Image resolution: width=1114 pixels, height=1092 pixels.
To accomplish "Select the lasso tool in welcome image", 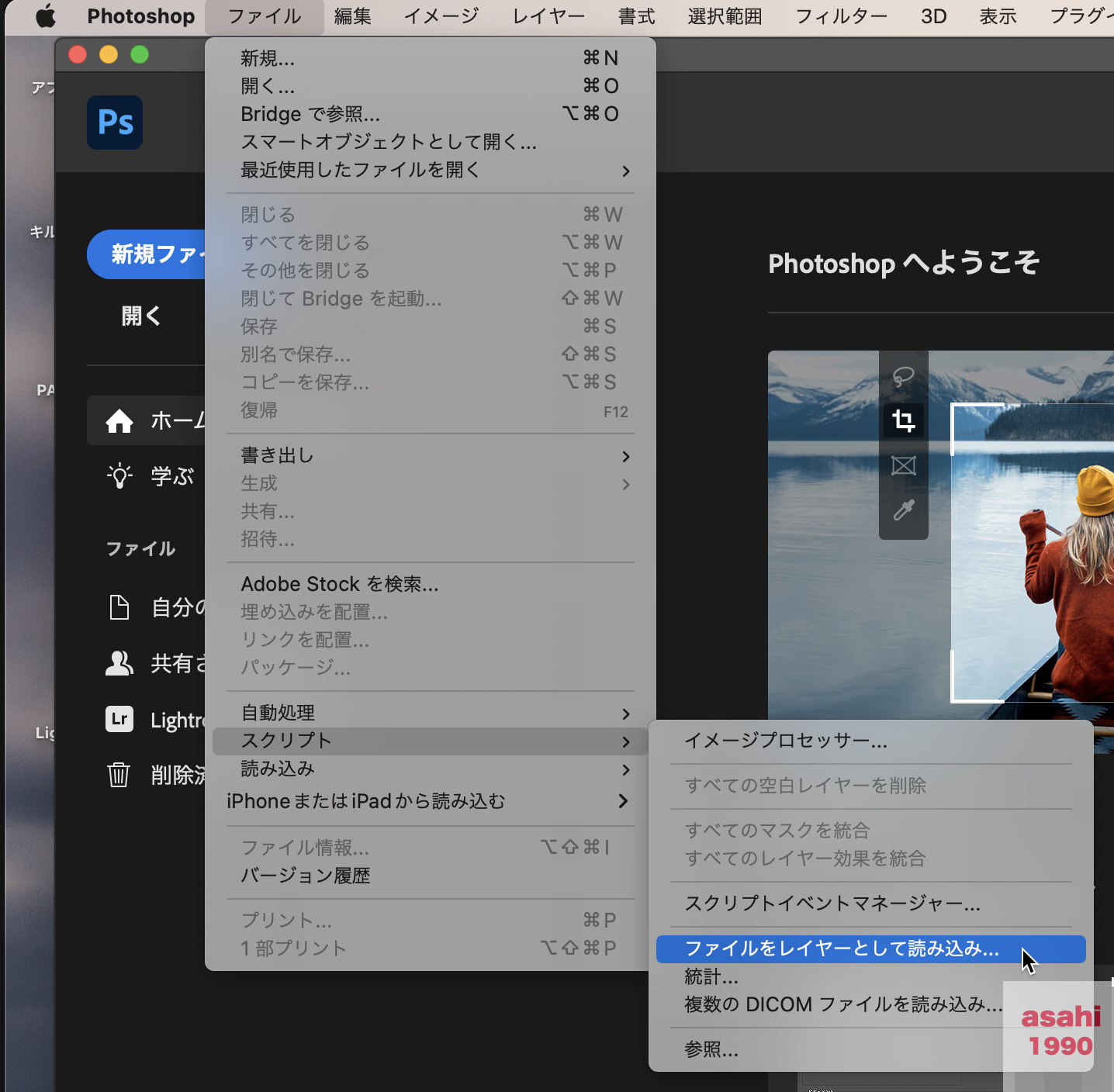I will (x=904, y=377).
